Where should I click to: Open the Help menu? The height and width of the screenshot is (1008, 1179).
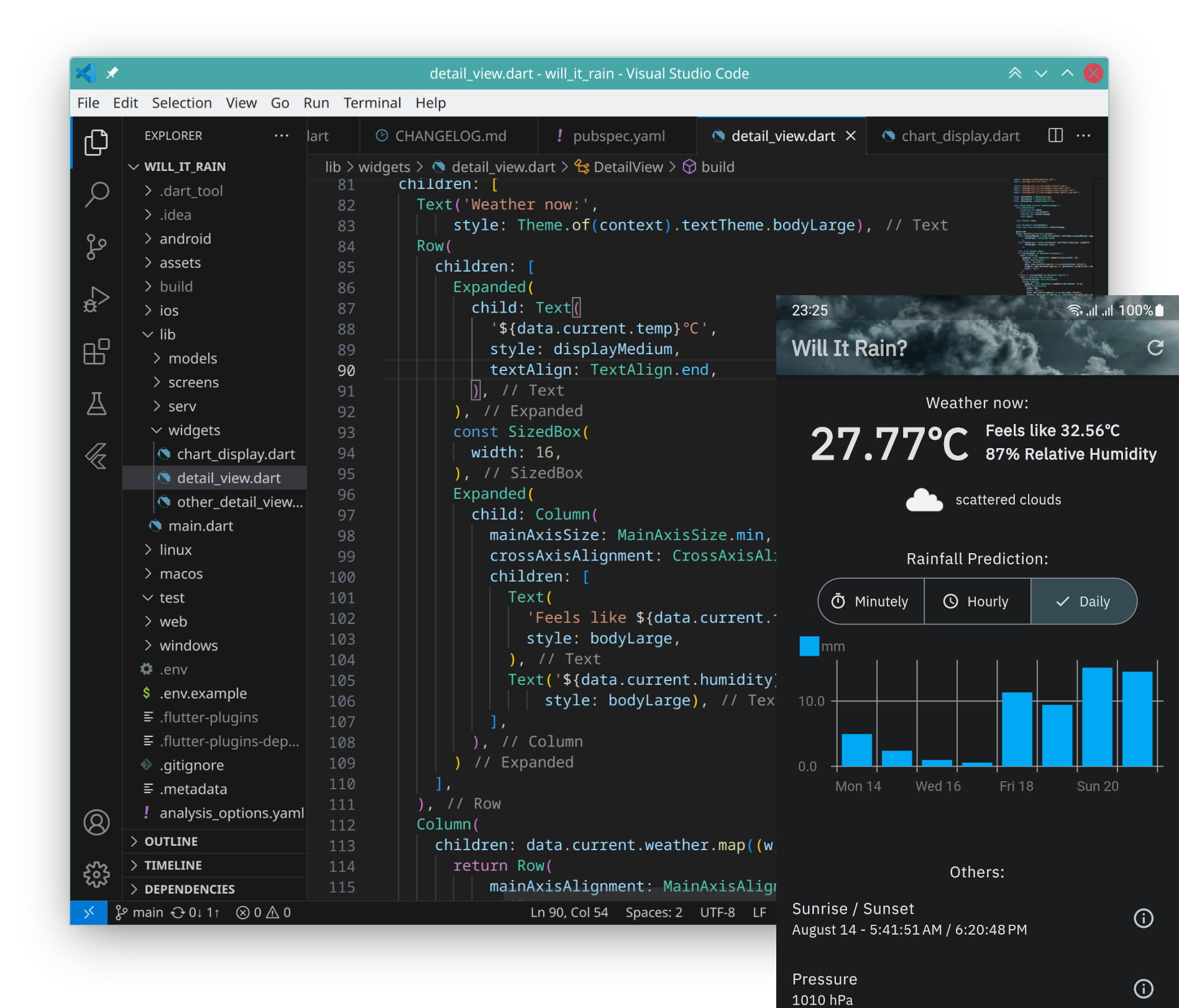point(431,103)
